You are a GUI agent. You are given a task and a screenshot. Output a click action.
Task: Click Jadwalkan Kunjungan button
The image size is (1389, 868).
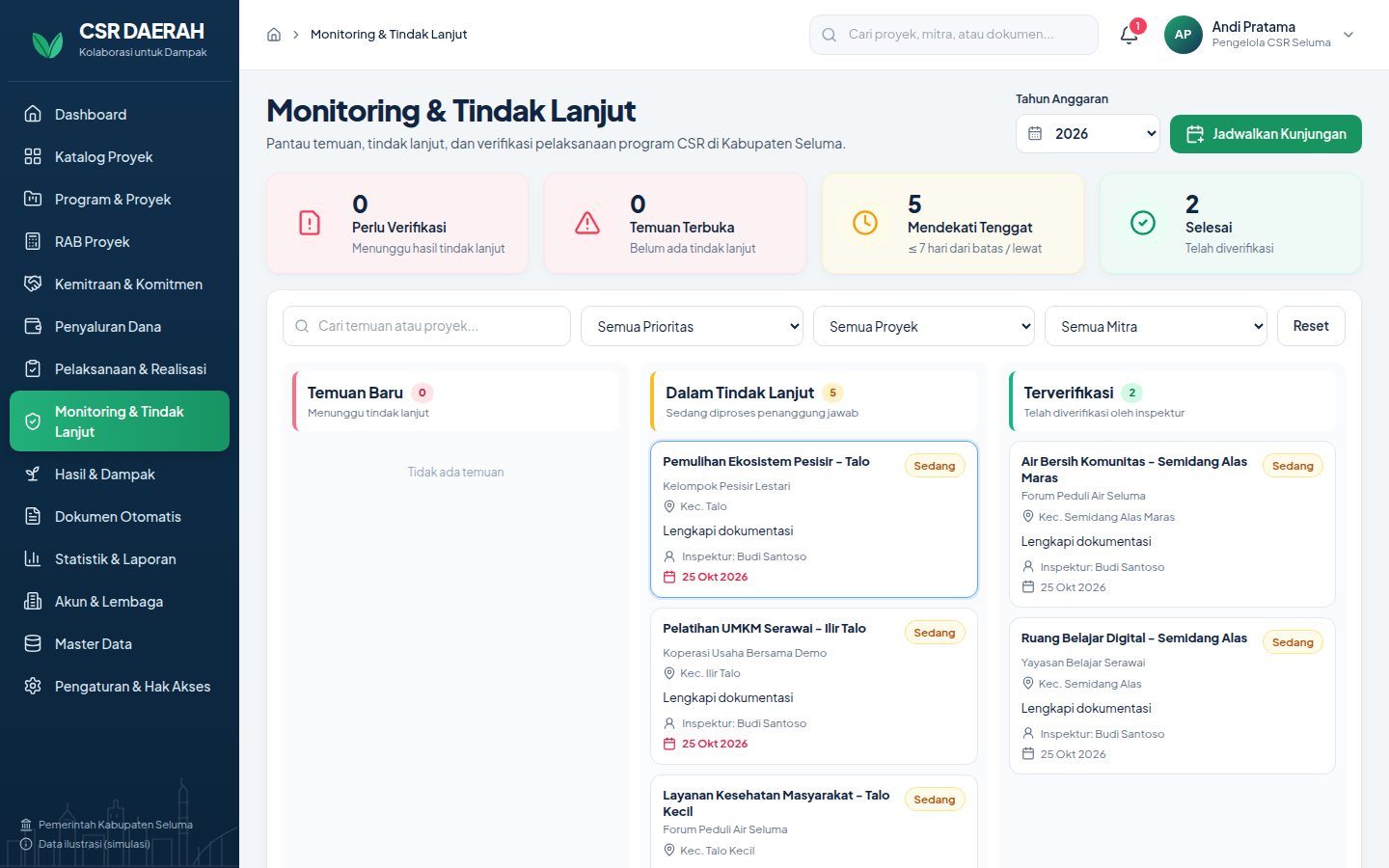point(1266,134)
